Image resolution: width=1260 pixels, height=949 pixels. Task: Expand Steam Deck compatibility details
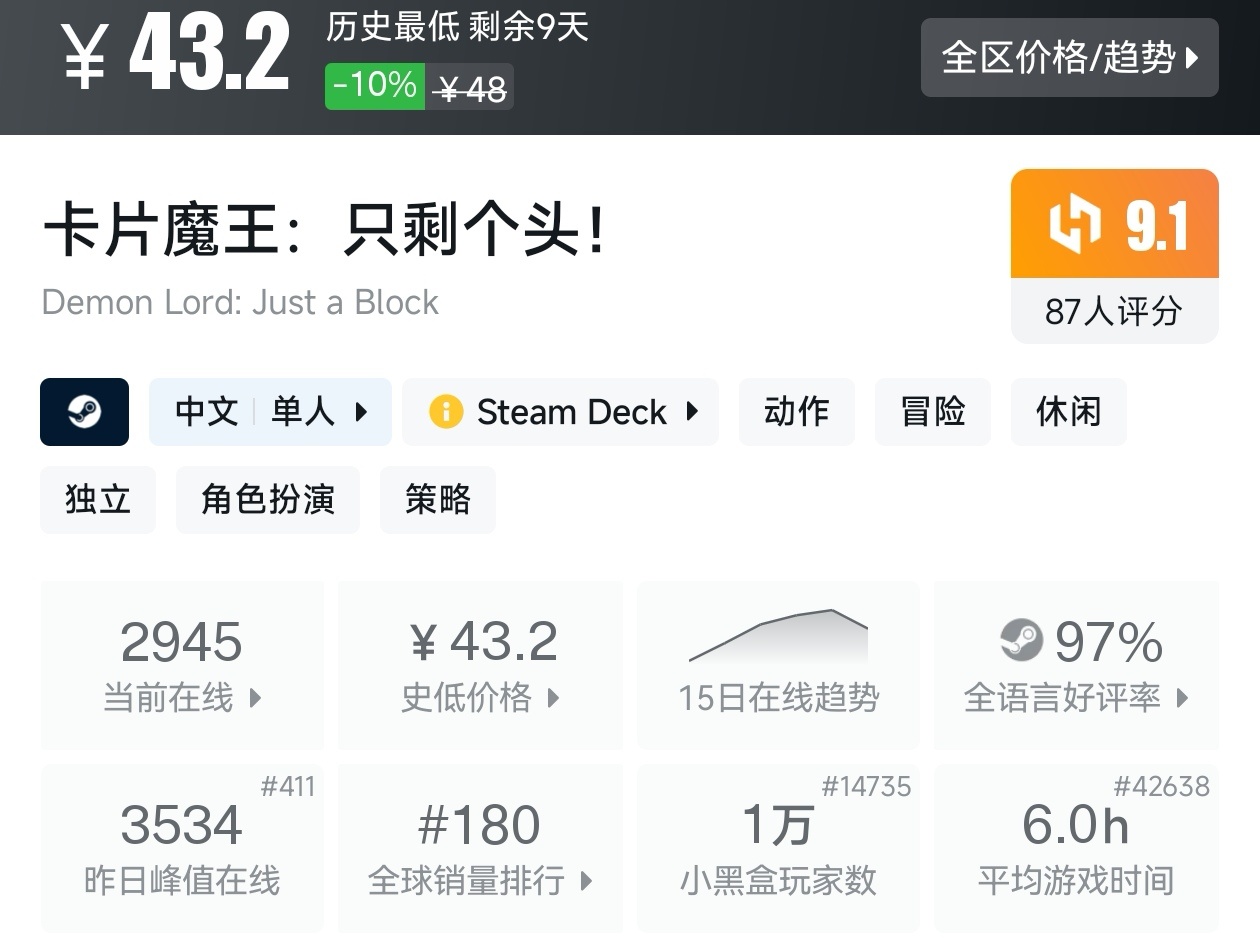(560, 412)
